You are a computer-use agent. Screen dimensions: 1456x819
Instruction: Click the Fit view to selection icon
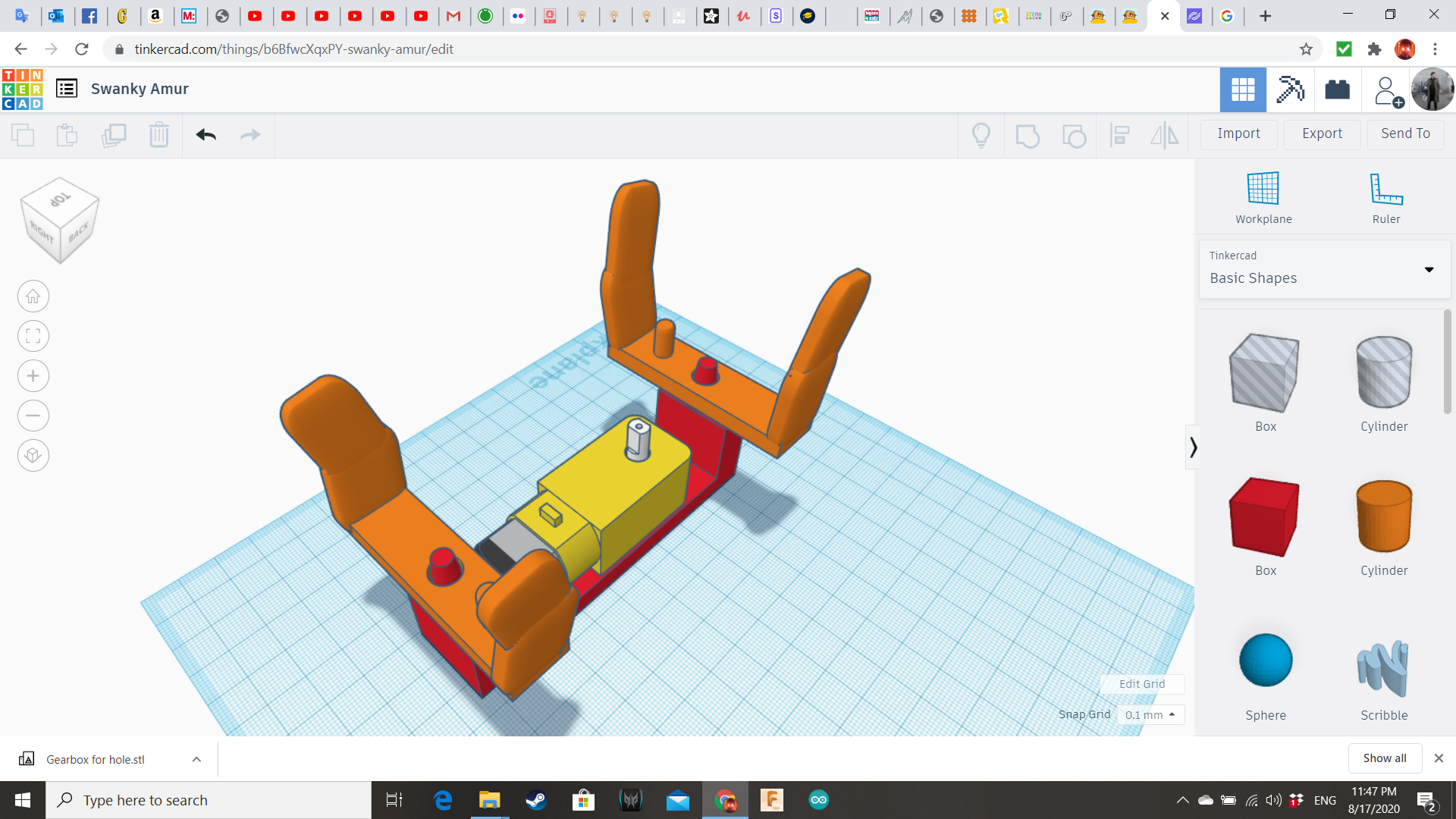point(33,336)
